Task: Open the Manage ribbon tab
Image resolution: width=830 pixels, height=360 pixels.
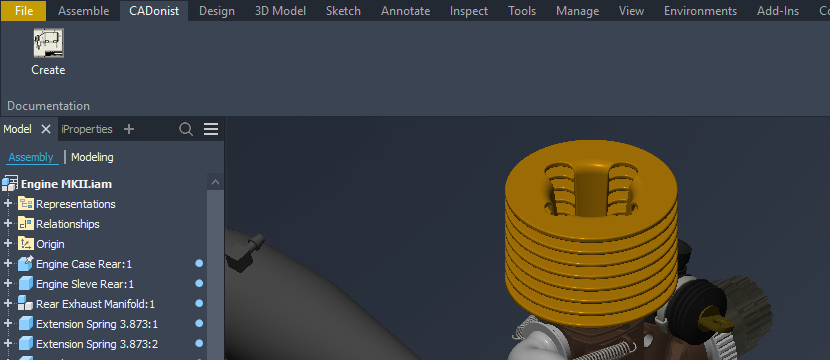Action: pyautogui.click(x=577, y=11)
